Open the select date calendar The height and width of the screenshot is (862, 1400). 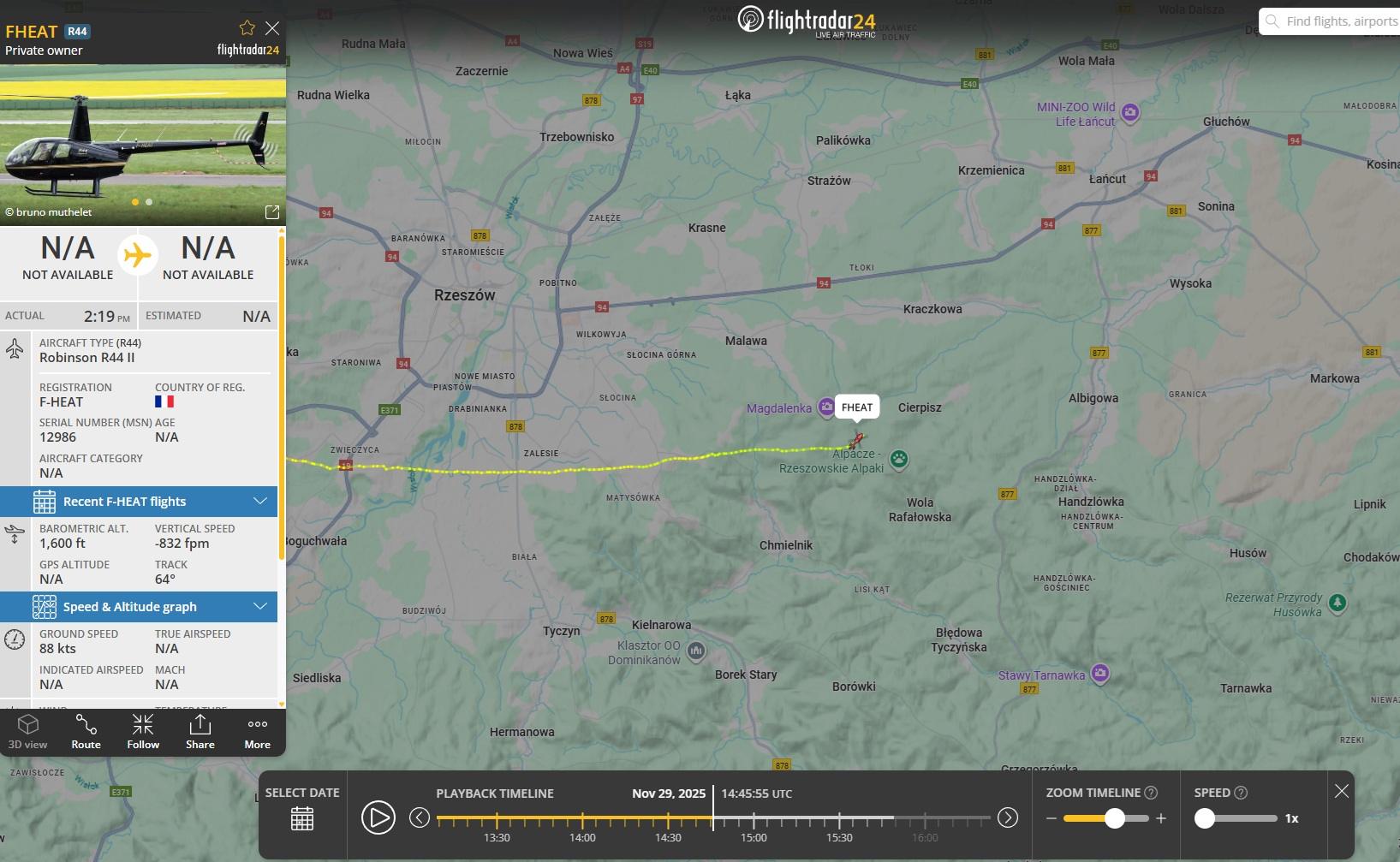(x=302, y=818)
